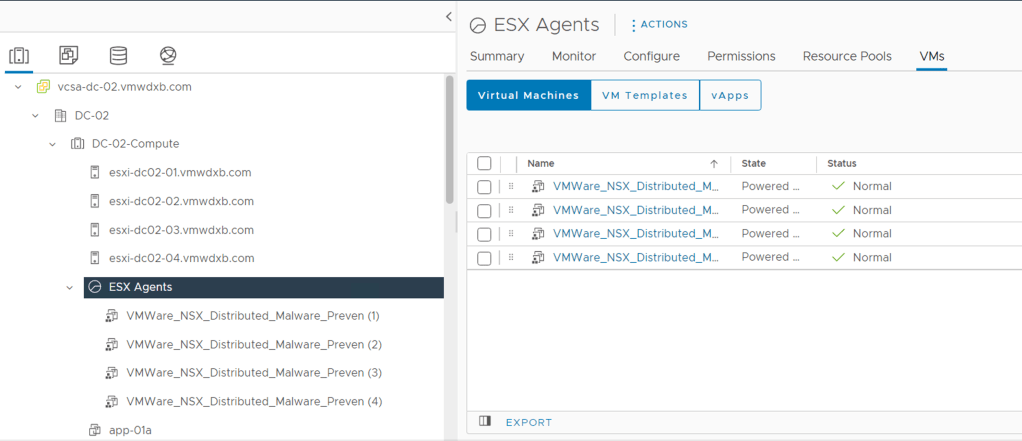
Task: Open the Storage inventory view icon
Action: [118, 55]
